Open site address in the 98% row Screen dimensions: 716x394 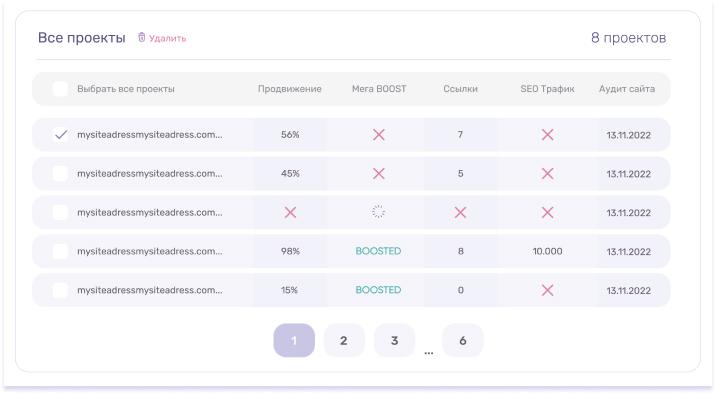pyautogui.click(x=150, y=251)
